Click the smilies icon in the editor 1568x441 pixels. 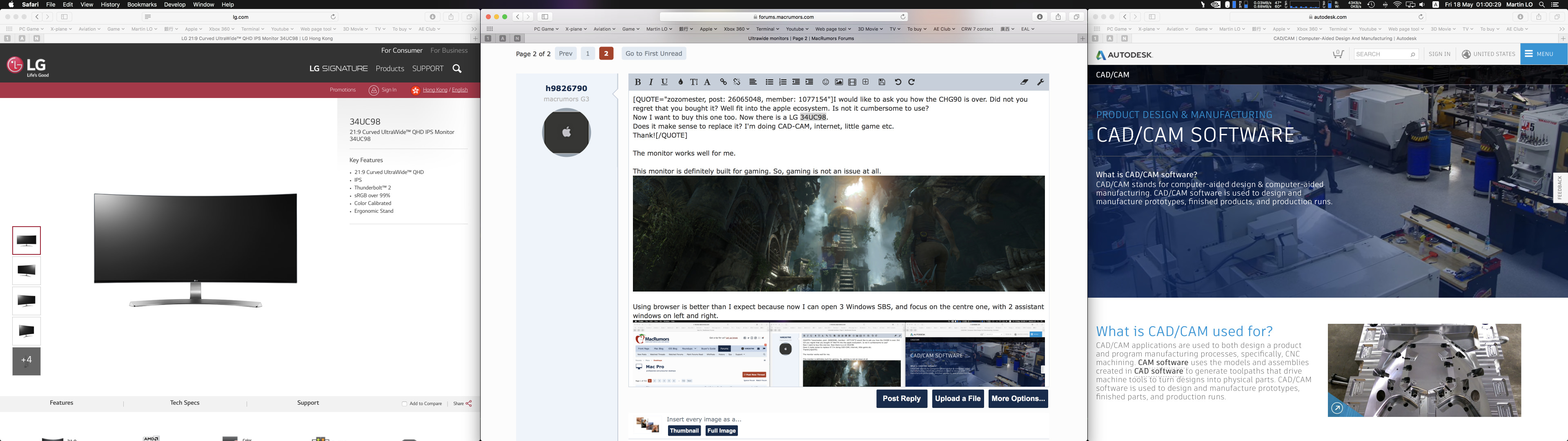pos(825,82)
